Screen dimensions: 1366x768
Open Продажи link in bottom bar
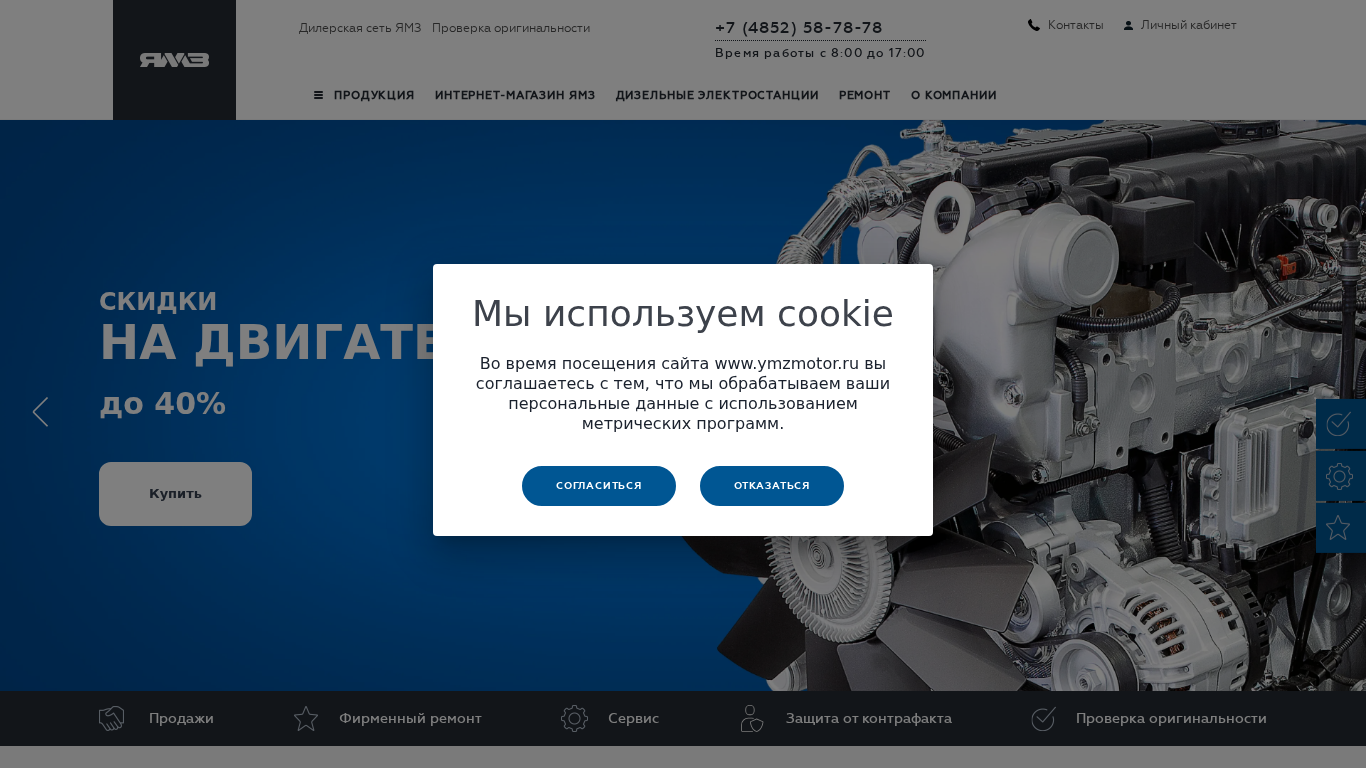coord(181,719)
